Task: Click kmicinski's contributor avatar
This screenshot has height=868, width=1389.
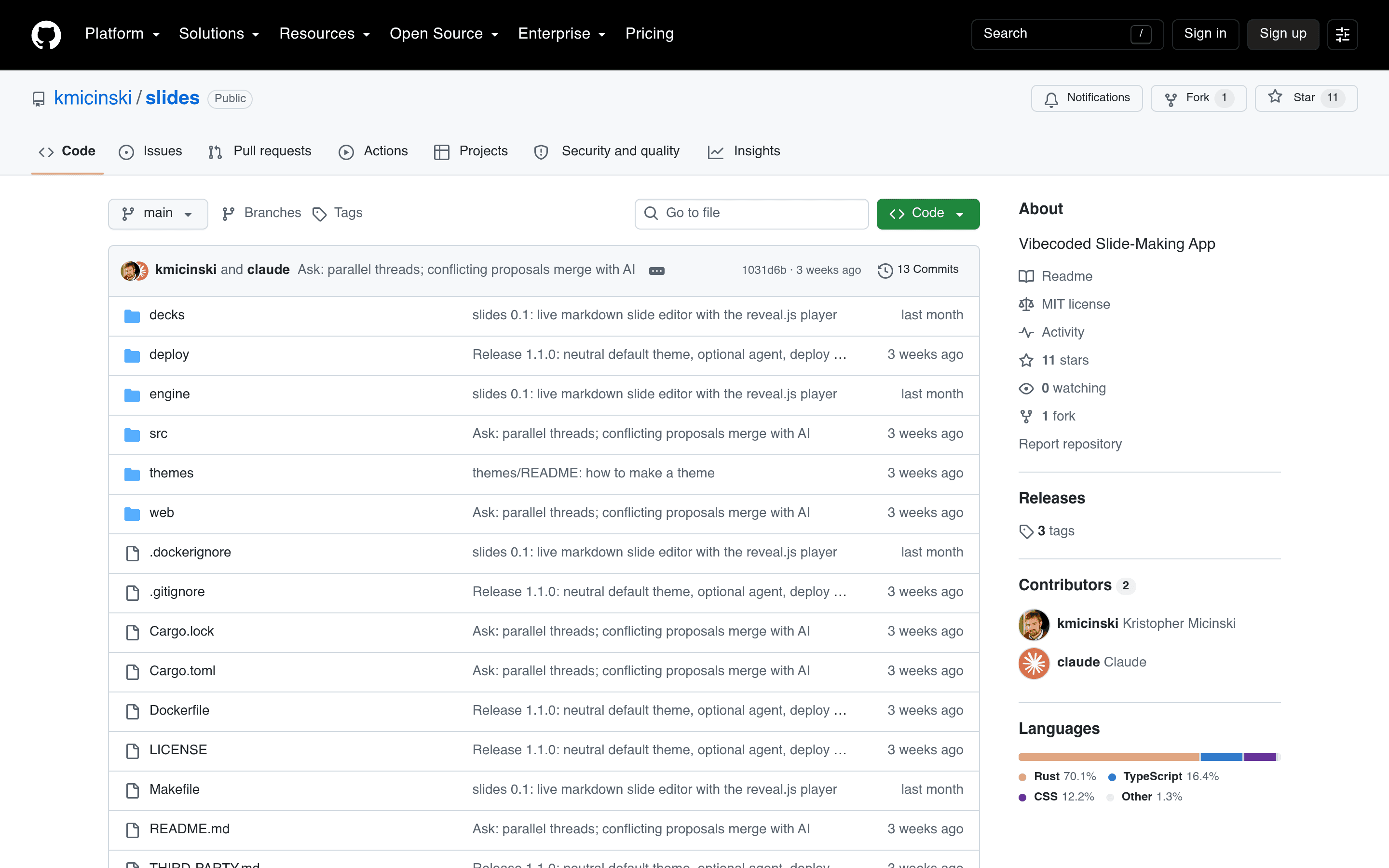Action: (x=1034, y=624)
